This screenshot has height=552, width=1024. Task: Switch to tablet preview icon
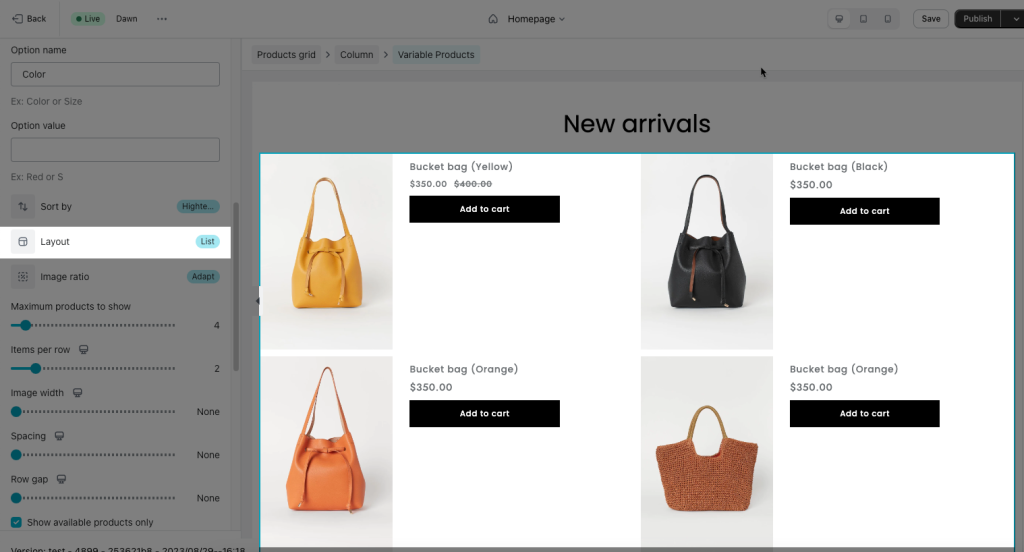click(x=863, y=19)
